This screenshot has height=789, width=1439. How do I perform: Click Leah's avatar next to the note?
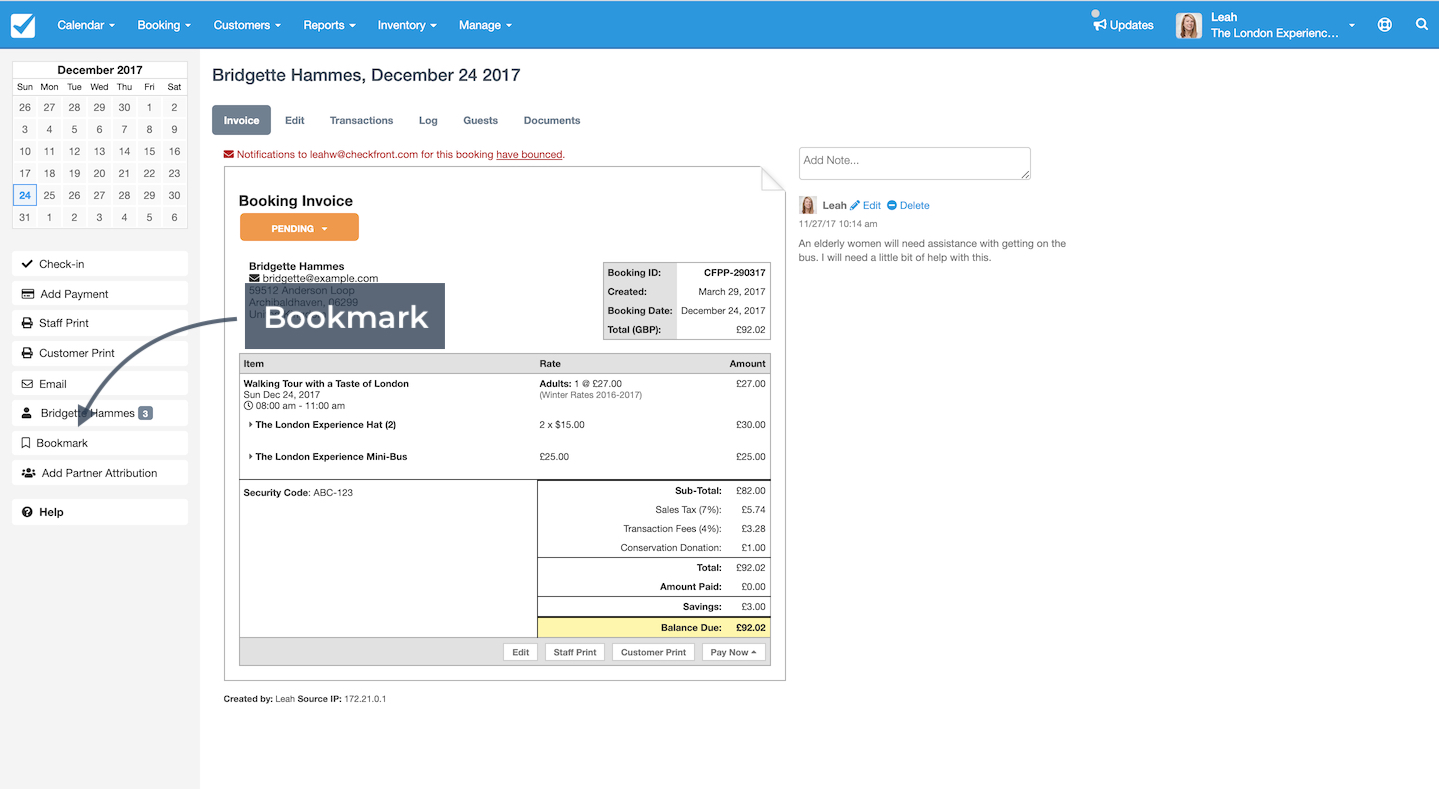(x=808, y=205)
